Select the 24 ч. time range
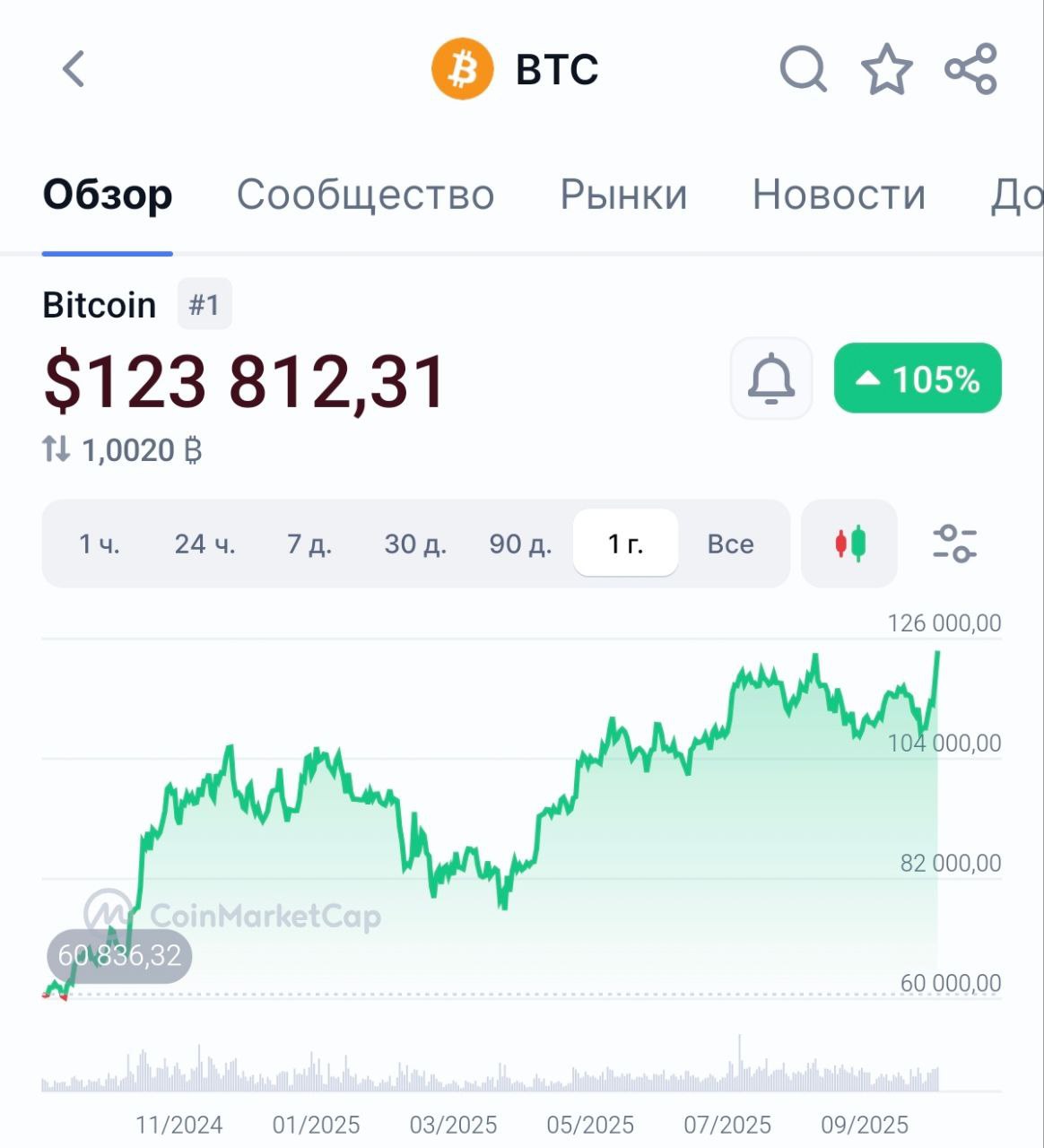The image size is (1044, 1148). tap(204, 544)
